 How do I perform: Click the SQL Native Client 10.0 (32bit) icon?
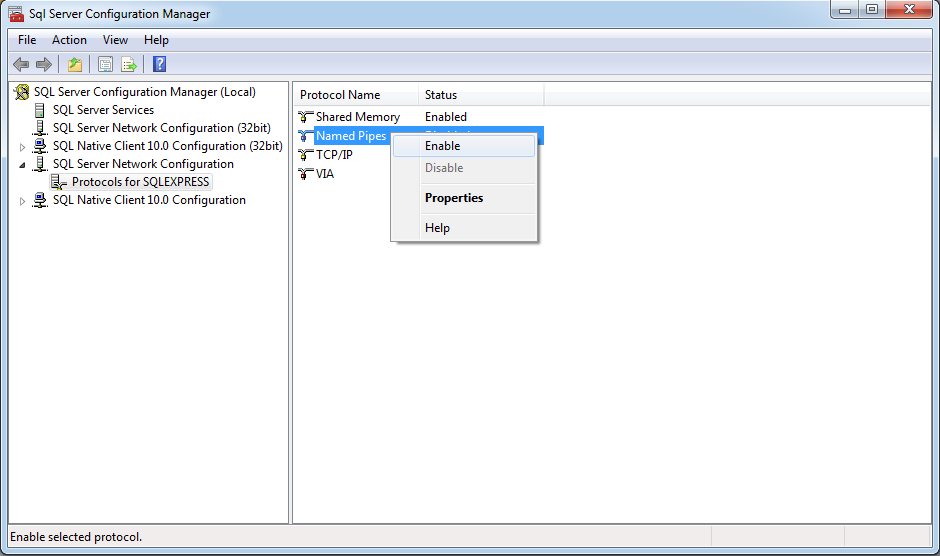(x=40, y=146)
